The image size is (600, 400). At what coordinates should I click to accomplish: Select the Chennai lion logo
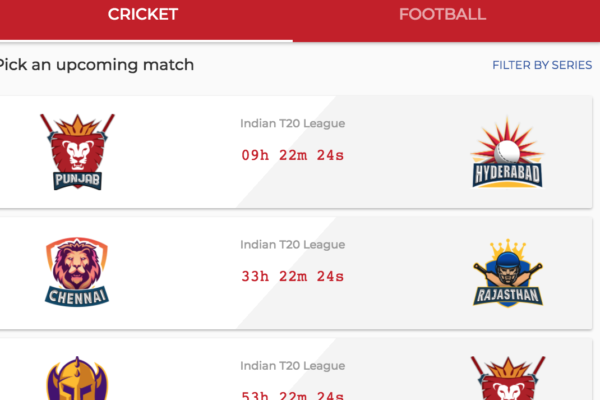pos(77,272)
